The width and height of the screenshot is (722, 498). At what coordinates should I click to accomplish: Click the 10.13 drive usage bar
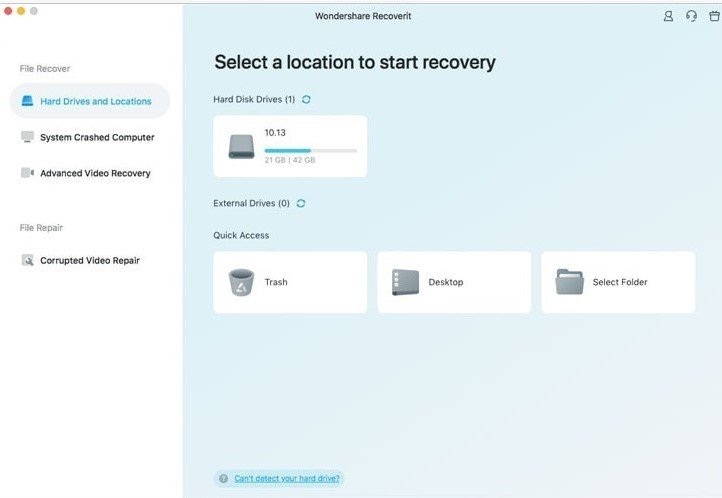click(x=311, y=151)
